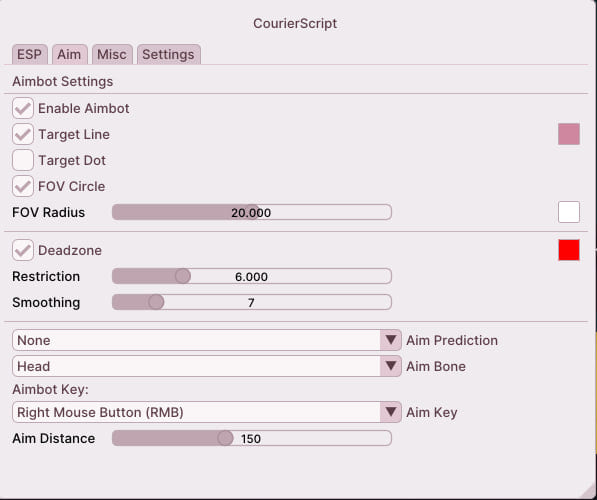Select the Misc tab
The image size is (597, 500).
[x=112, y=54]
